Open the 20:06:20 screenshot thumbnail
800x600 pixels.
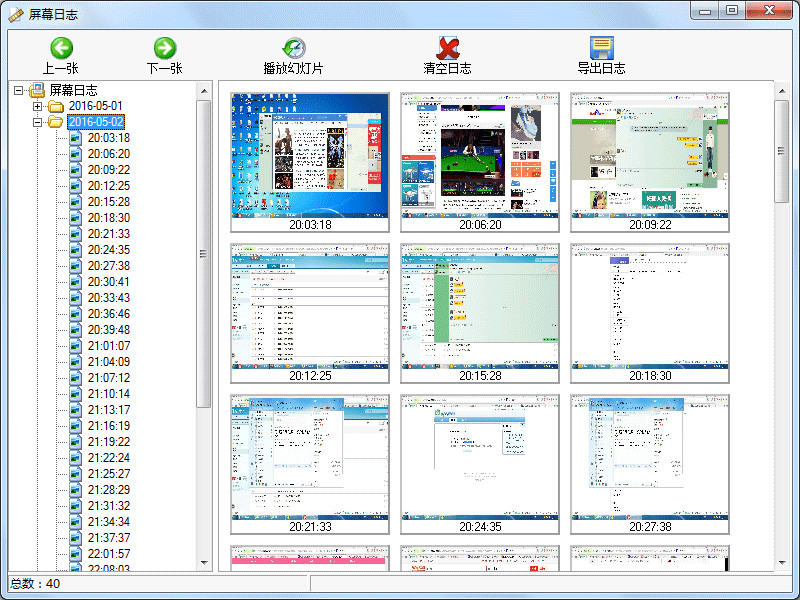coord(479,156)
